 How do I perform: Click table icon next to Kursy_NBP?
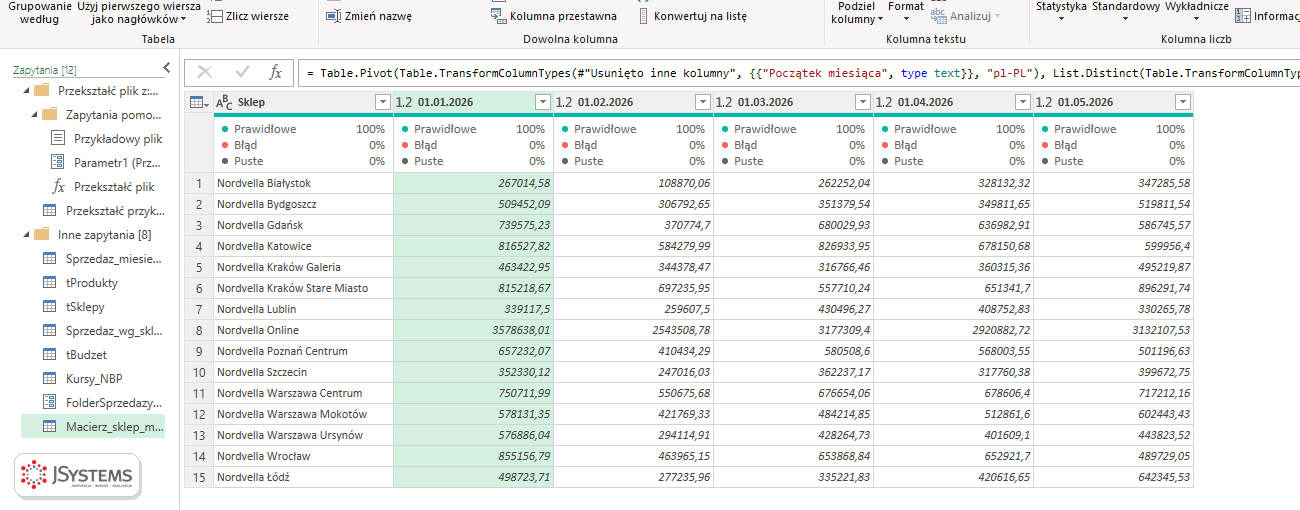click(x=49, y=378)
